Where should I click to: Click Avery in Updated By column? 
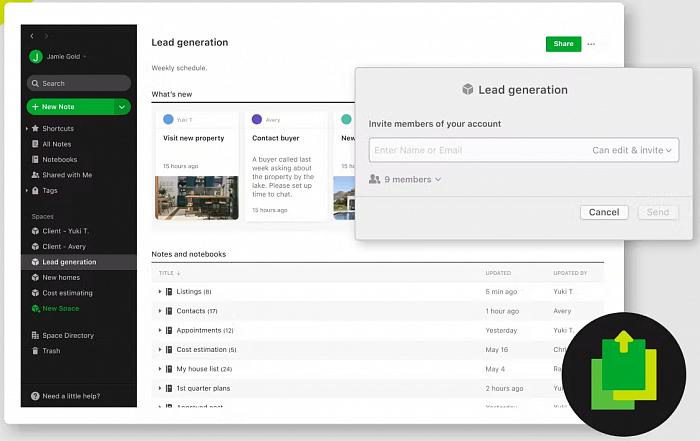[x=562, y=311]
